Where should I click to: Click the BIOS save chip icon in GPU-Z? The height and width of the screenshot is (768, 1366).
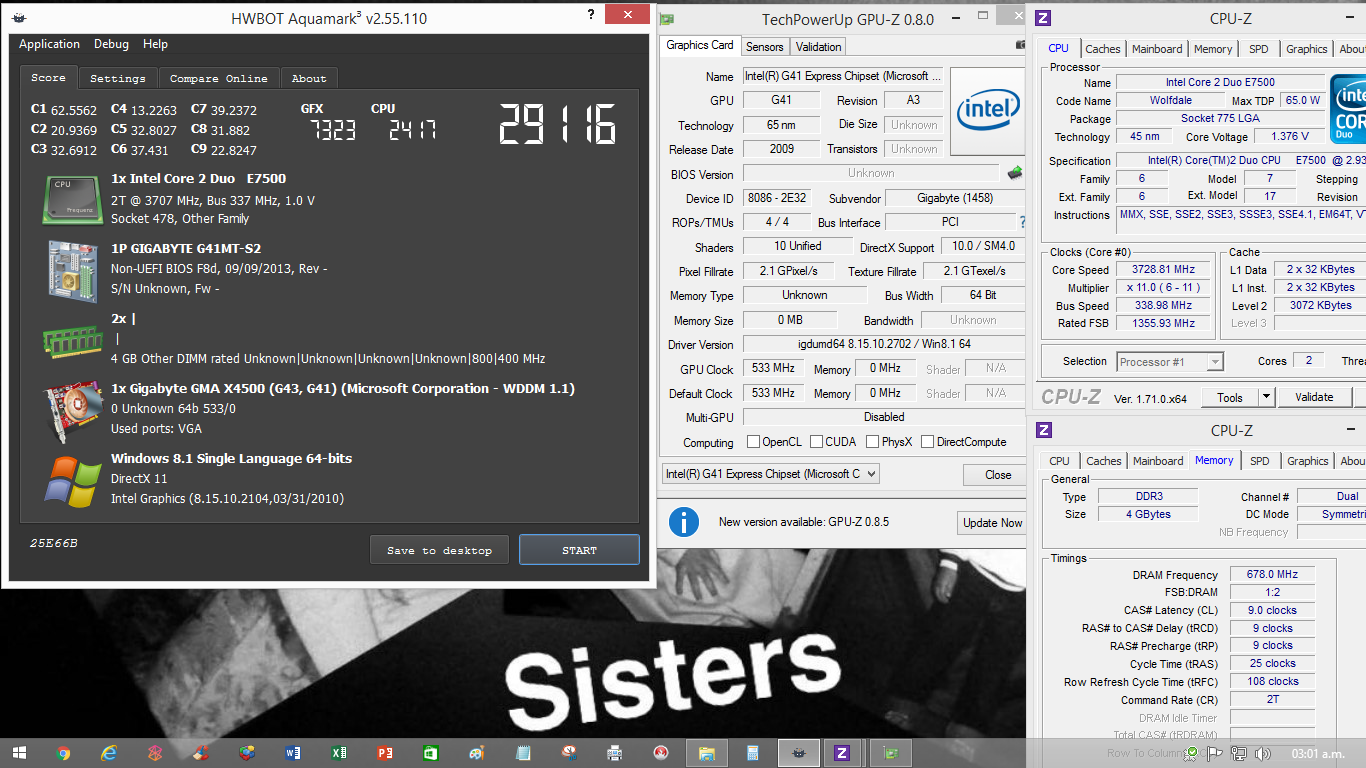click(1015, 172)
